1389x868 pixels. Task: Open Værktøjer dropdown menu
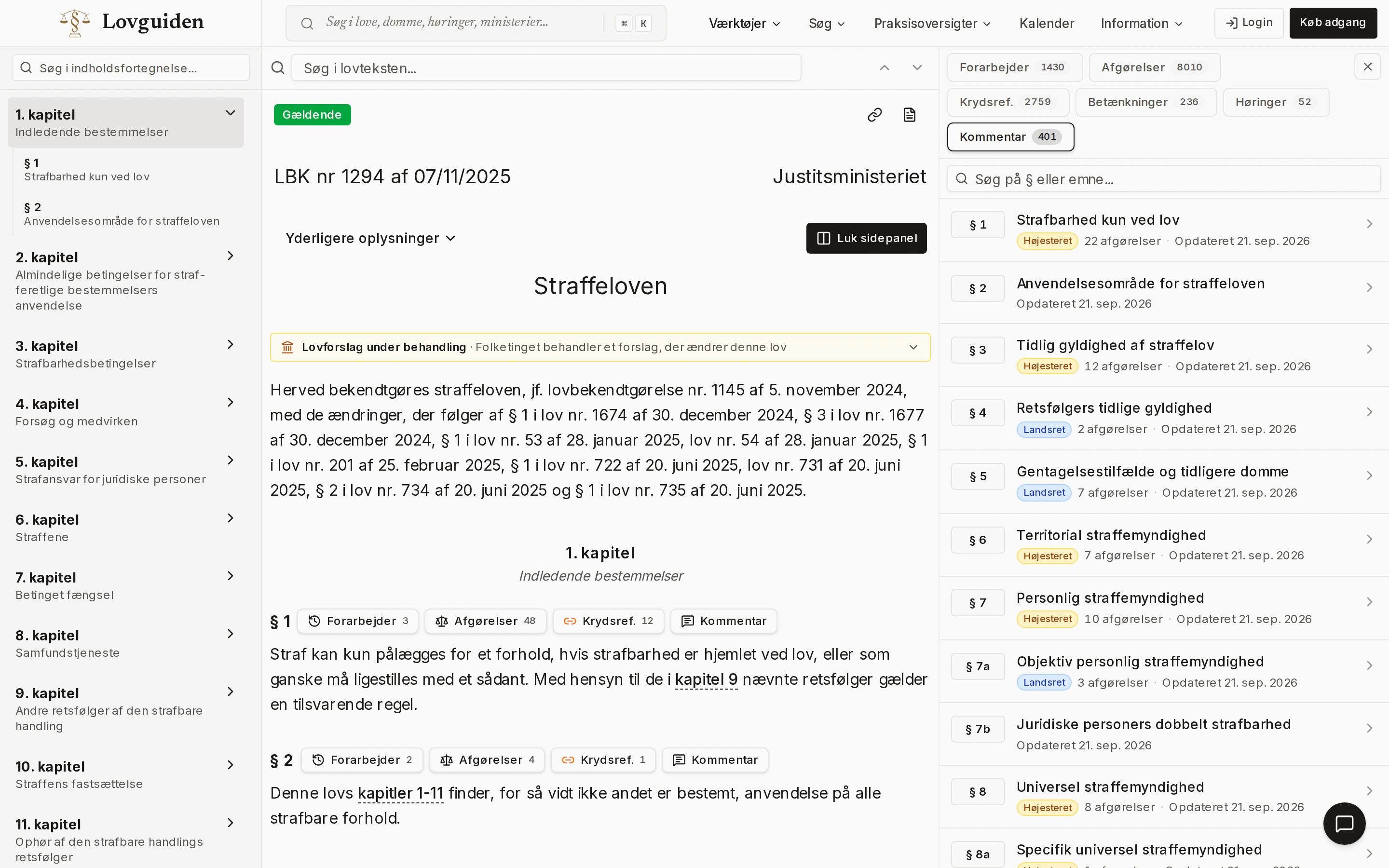coord(745,24)
